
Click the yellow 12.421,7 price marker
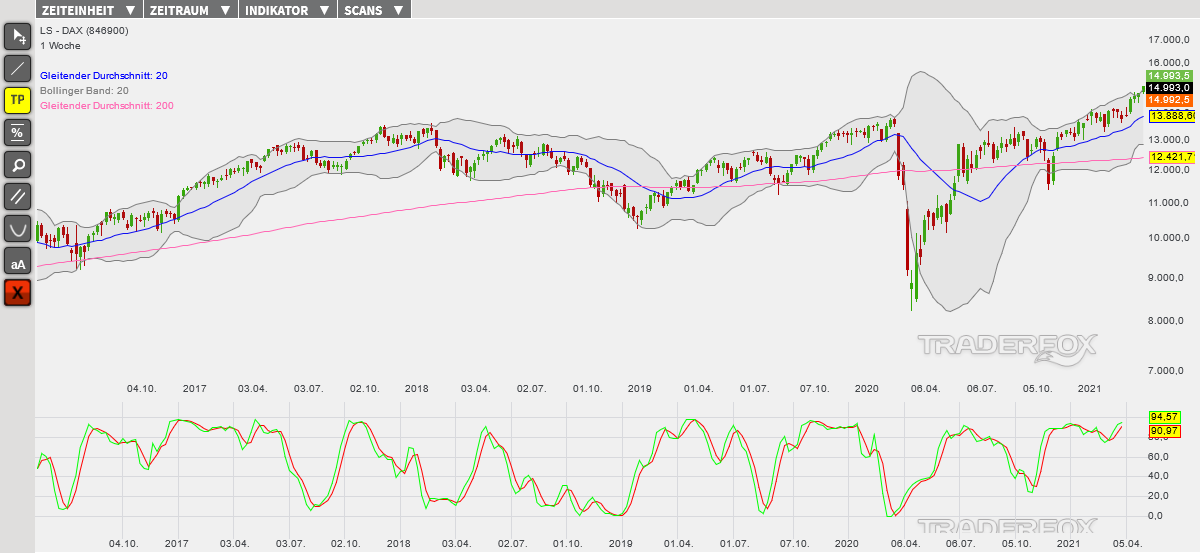(1172, 157)
